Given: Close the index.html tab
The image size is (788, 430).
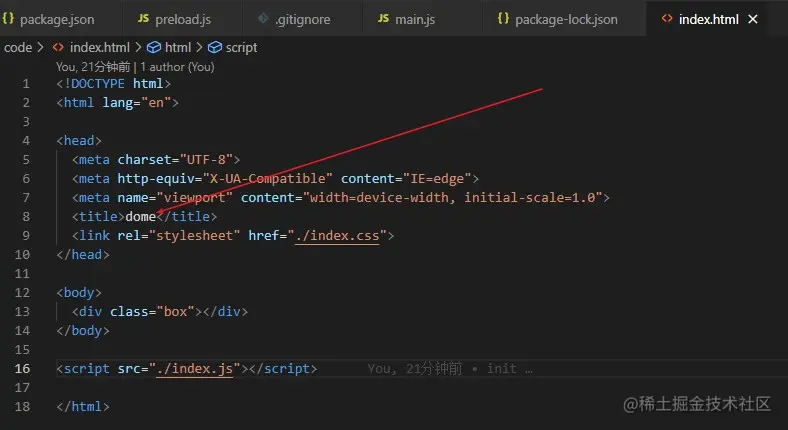Looking at the screenshot, I should (x=753, y=19).
